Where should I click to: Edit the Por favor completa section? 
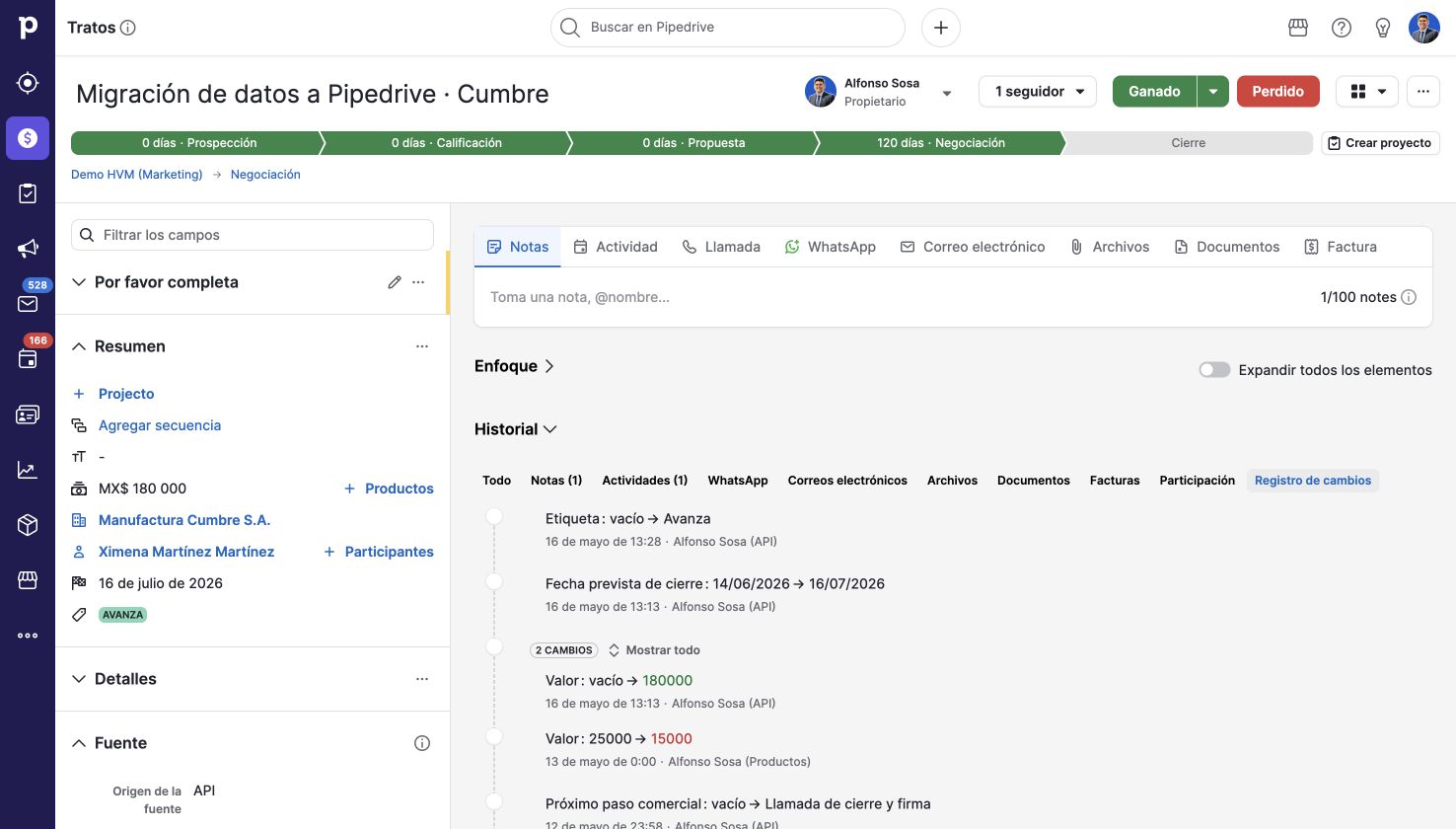click(395, 282)
